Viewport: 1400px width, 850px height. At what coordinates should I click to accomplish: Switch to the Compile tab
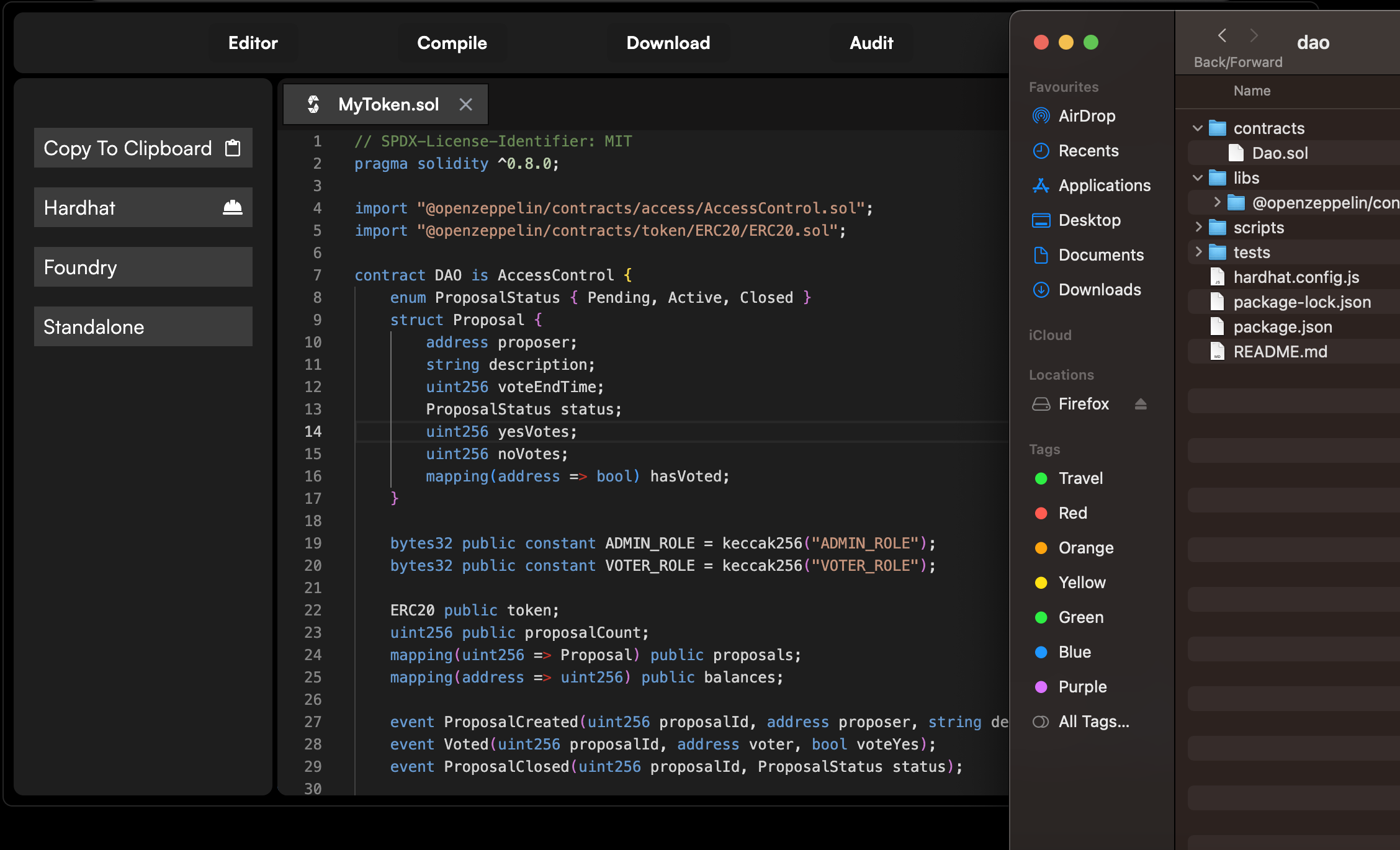tap(452, 43)
